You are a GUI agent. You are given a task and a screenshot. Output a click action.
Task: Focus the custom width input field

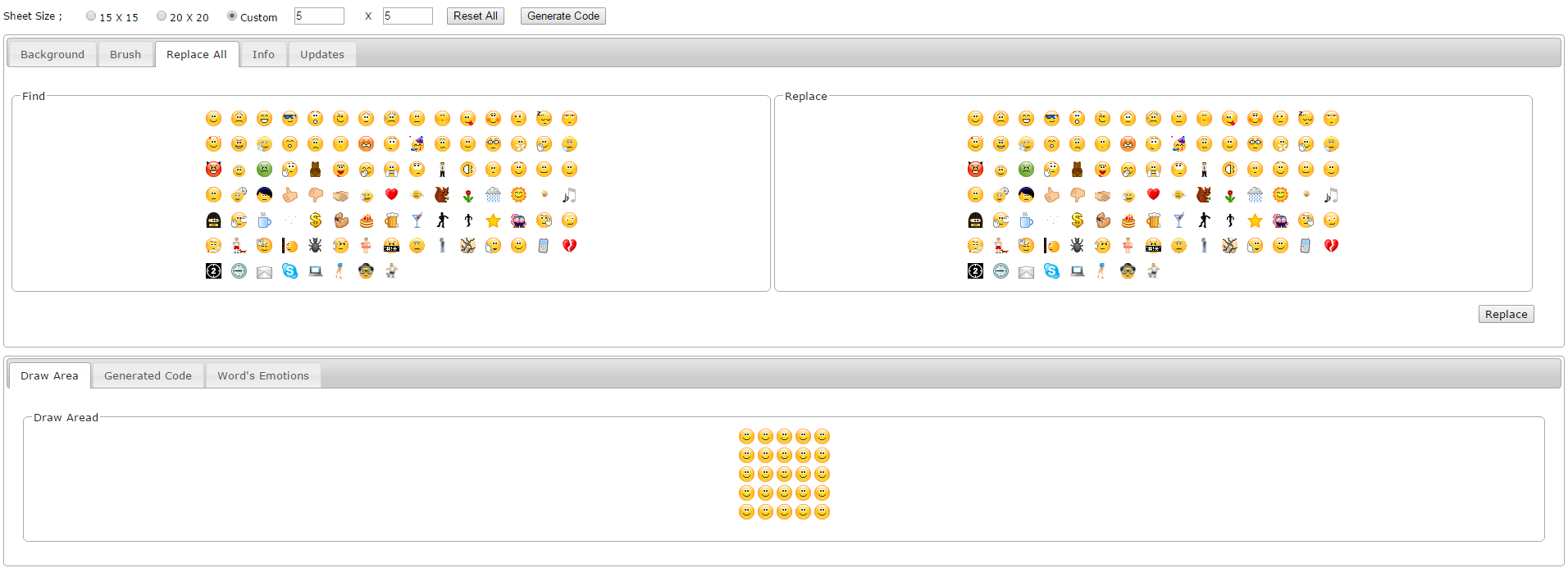coord(319,16)
